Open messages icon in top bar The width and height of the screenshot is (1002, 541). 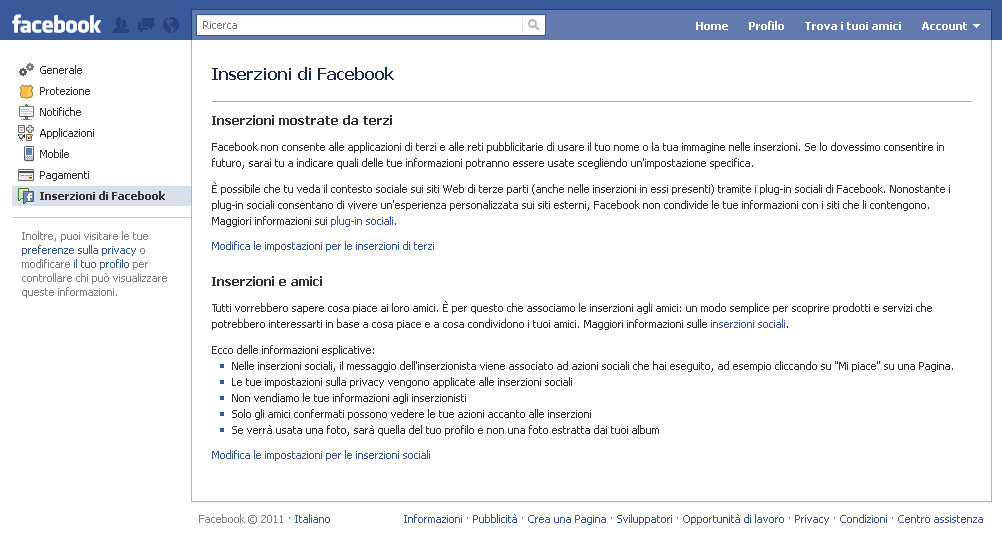click(x=146, y=26)
